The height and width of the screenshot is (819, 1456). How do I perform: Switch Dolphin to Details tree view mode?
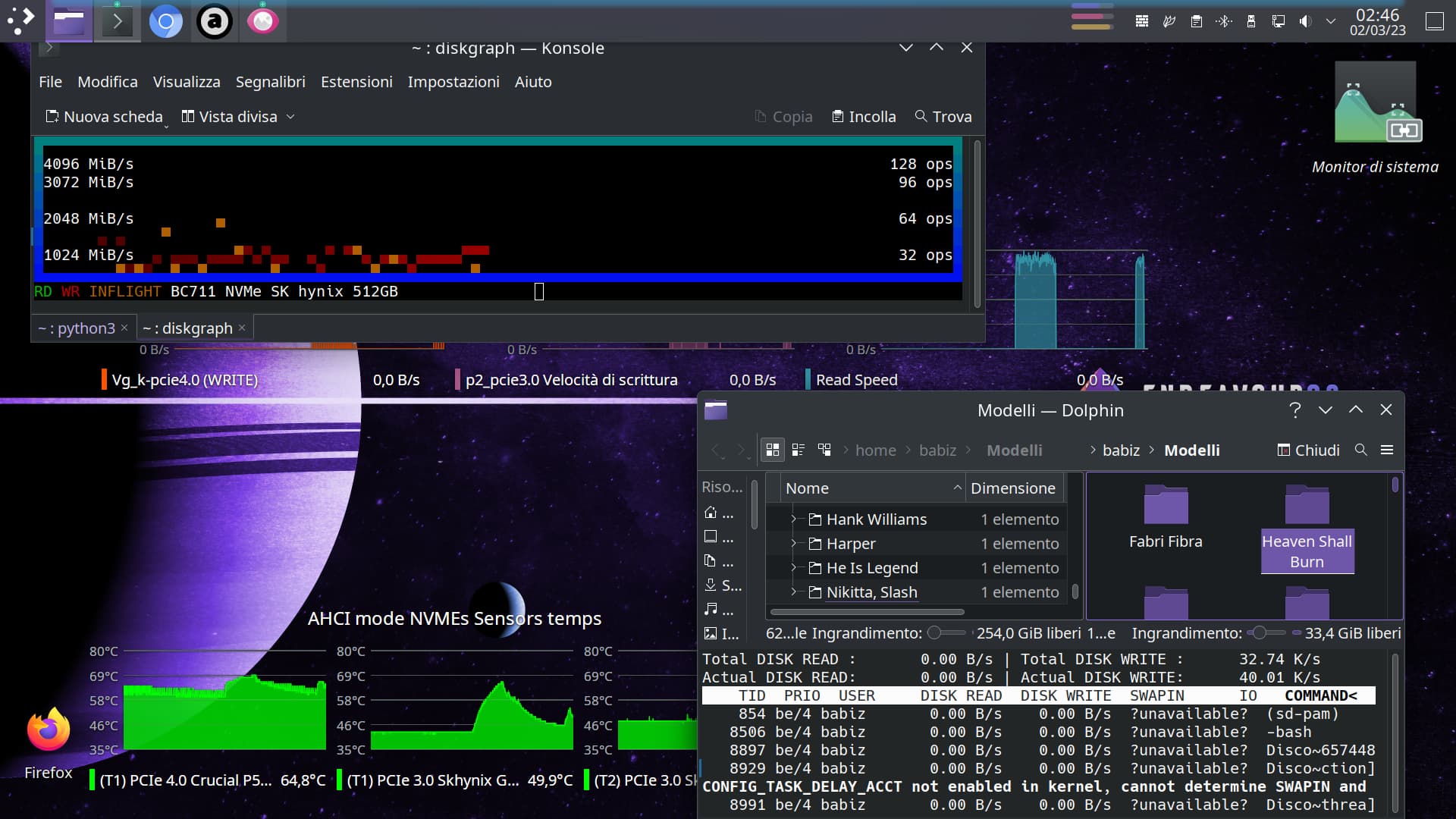point(824,450)
